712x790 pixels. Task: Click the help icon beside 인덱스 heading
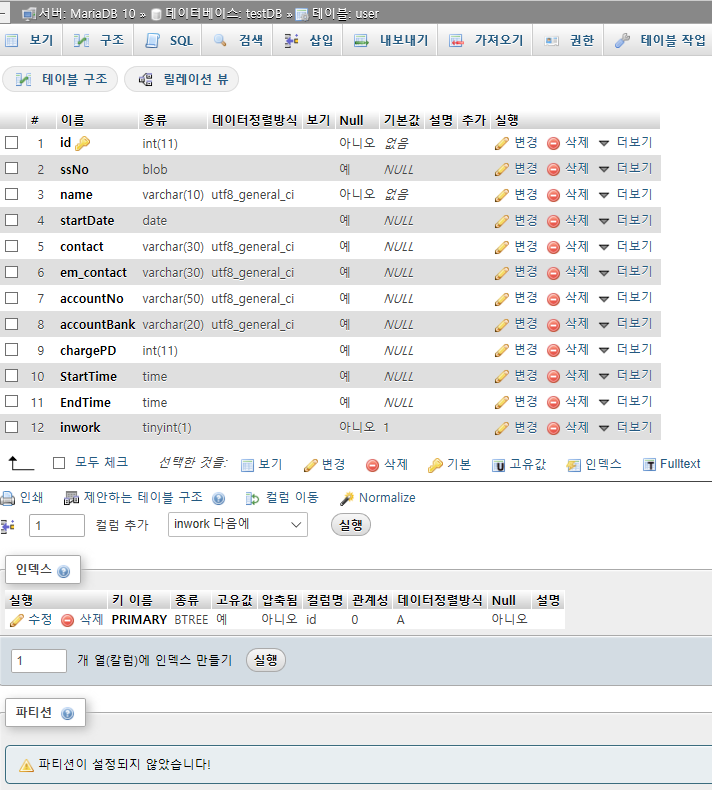click(63, 571)
